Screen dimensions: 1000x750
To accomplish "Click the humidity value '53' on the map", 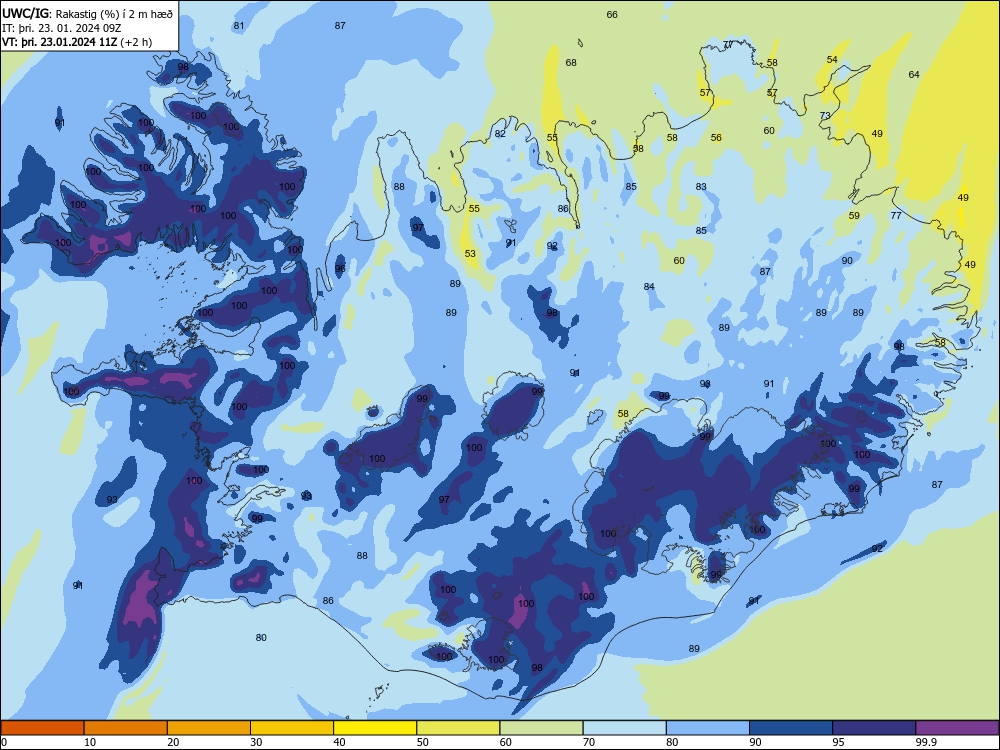I will point(470,254).
